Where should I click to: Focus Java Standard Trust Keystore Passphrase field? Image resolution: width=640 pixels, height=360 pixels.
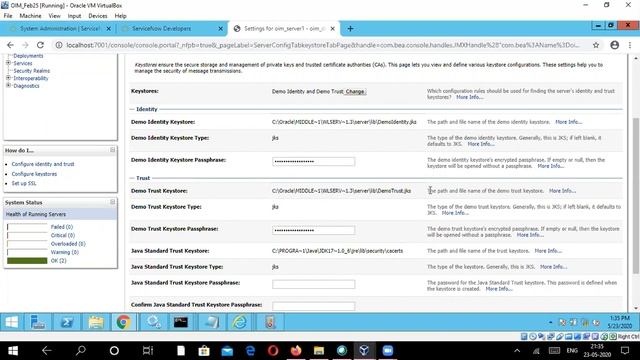(x=313, y=284)
